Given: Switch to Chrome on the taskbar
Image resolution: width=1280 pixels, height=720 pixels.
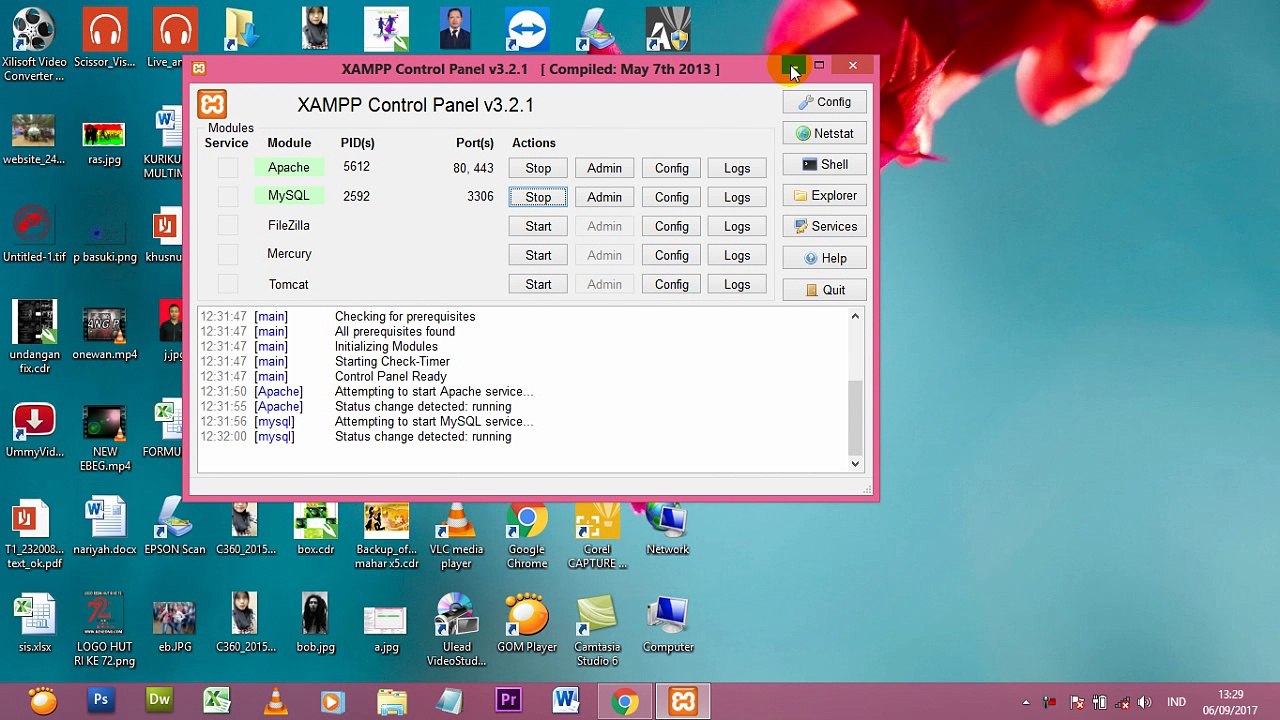Looking at the screenshot, I should click(x=625, y=701).
